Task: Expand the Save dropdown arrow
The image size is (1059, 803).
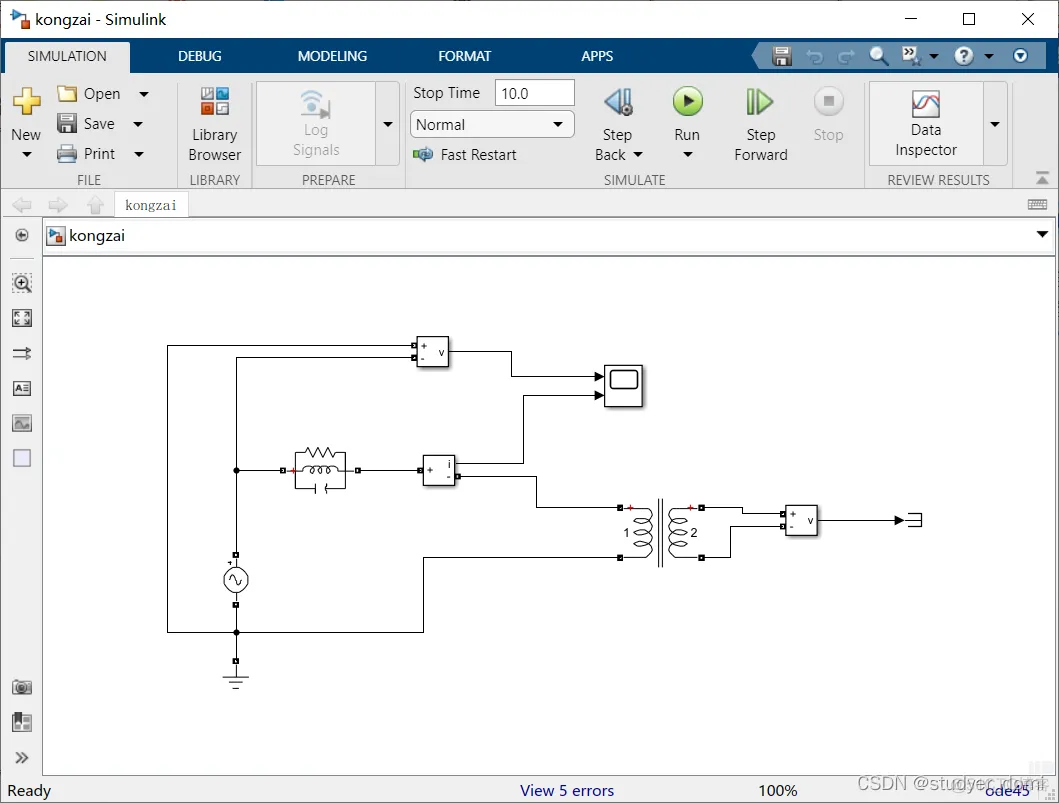Action: [x=138, y=124]
